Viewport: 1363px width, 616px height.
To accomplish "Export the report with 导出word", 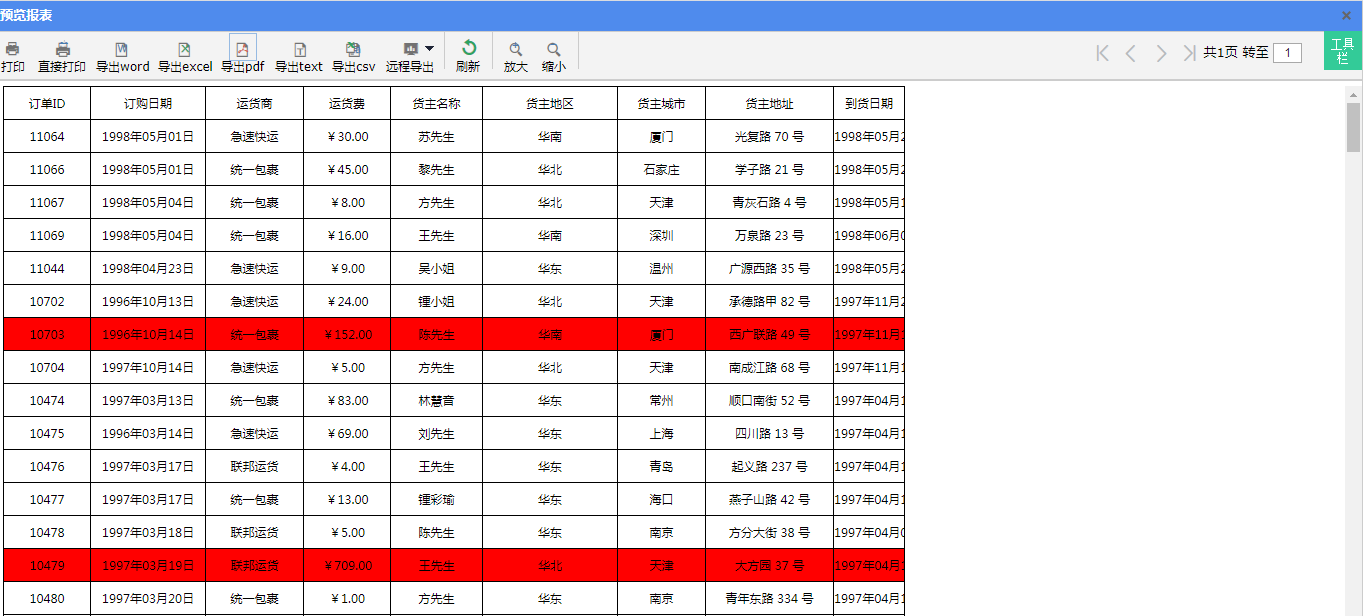I will tap(122, 50).
